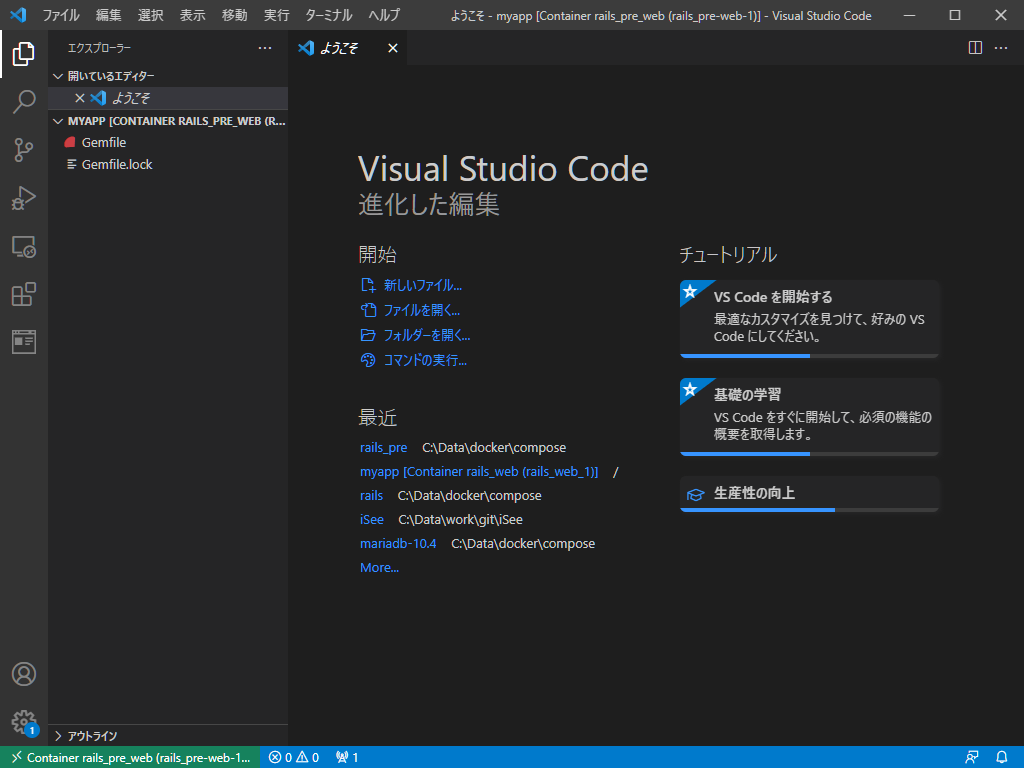Select ようこそ in open editors list
This screenshot has height=768, width=1024.
pos(168,98)
